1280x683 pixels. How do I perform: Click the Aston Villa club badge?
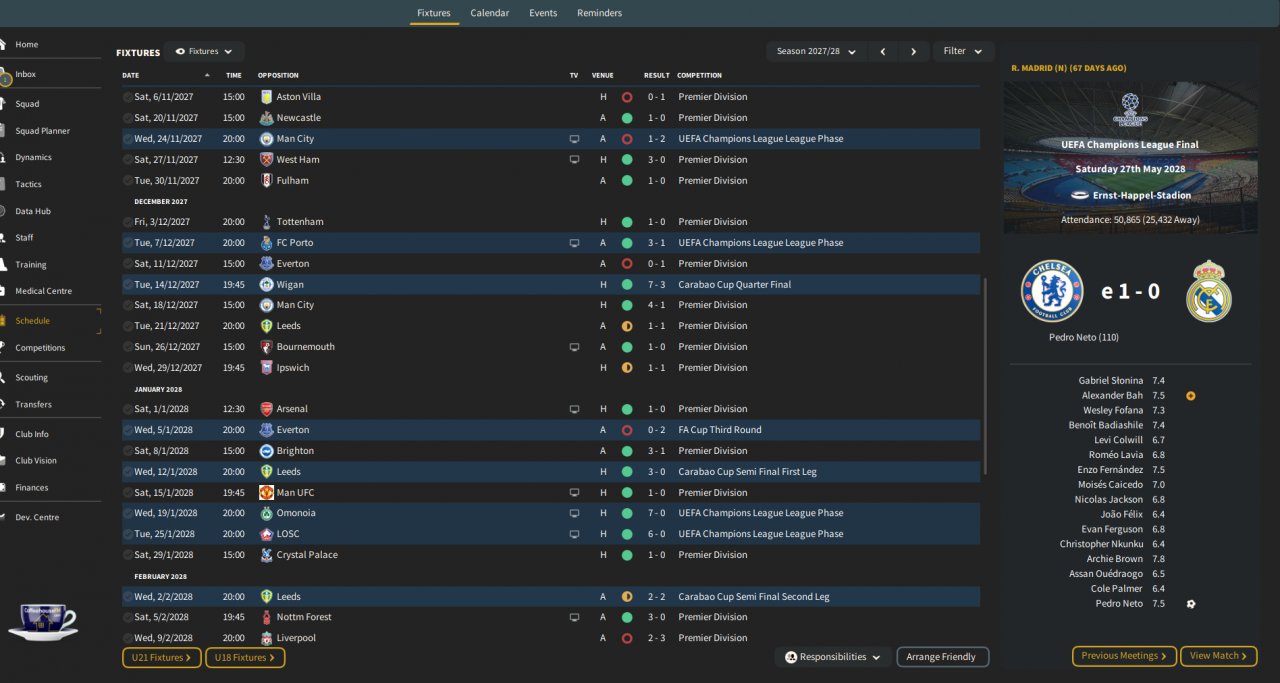tap(266, 97)
